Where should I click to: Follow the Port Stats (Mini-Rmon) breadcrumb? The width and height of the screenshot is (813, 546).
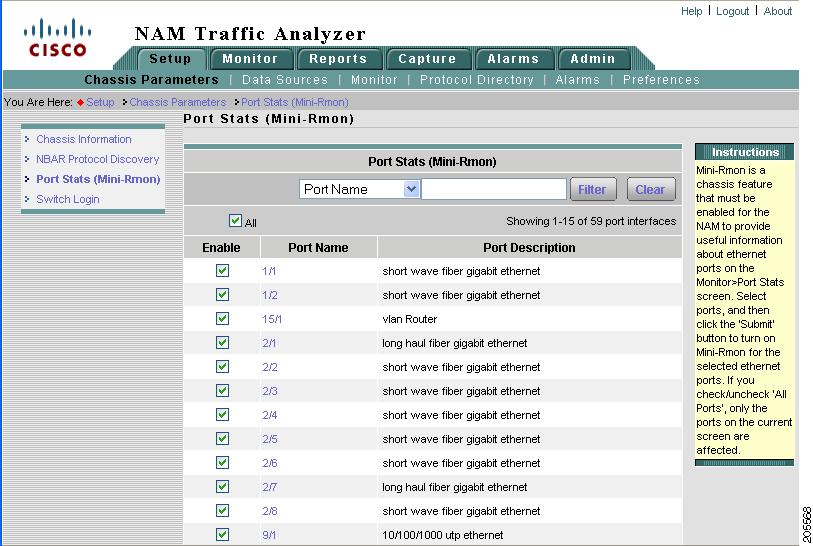(295, 102)
